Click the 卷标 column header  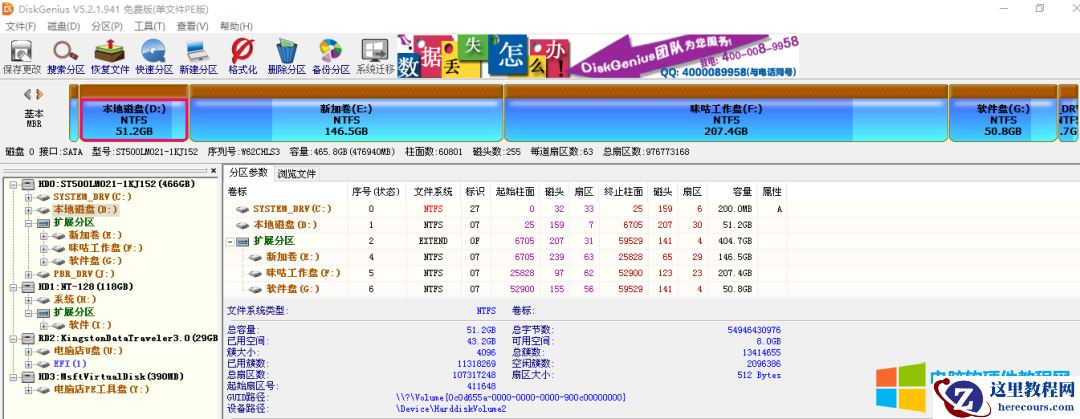point(286,192)
